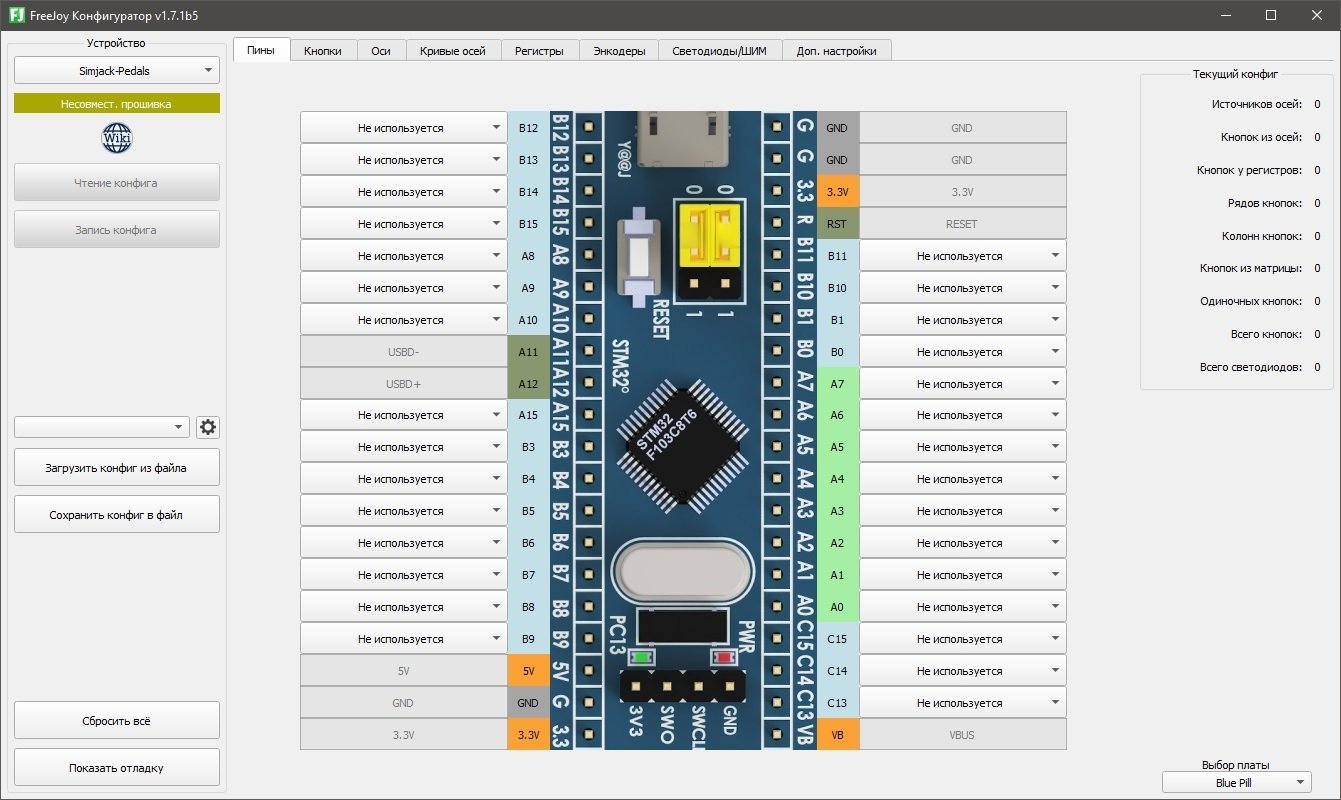
Task: Expand the pin B12 function dropdown
Action: coord(403,128)
